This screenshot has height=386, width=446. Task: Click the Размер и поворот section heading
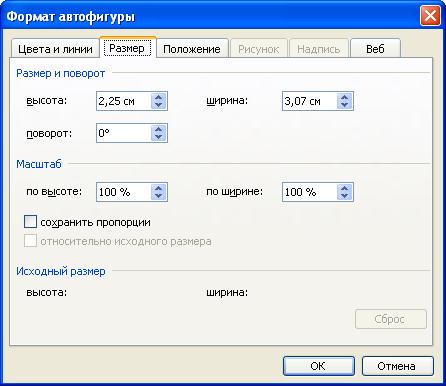[x=61, y=73]
